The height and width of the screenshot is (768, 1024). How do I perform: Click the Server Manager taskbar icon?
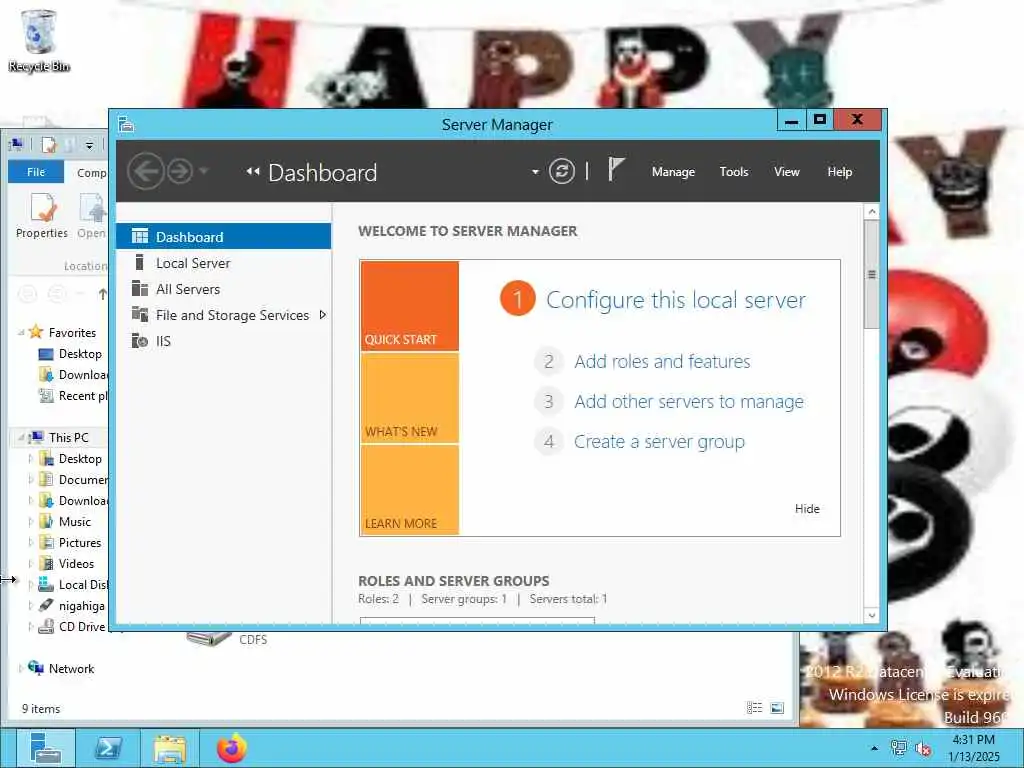(45, 747)
